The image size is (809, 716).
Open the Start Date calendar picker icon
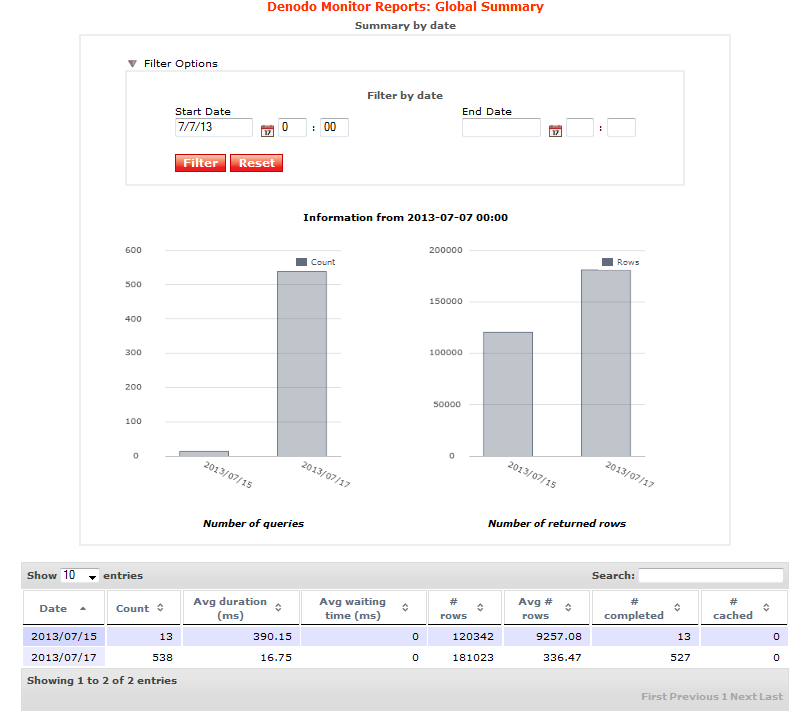pyautogui.click(x=267, y=131)
